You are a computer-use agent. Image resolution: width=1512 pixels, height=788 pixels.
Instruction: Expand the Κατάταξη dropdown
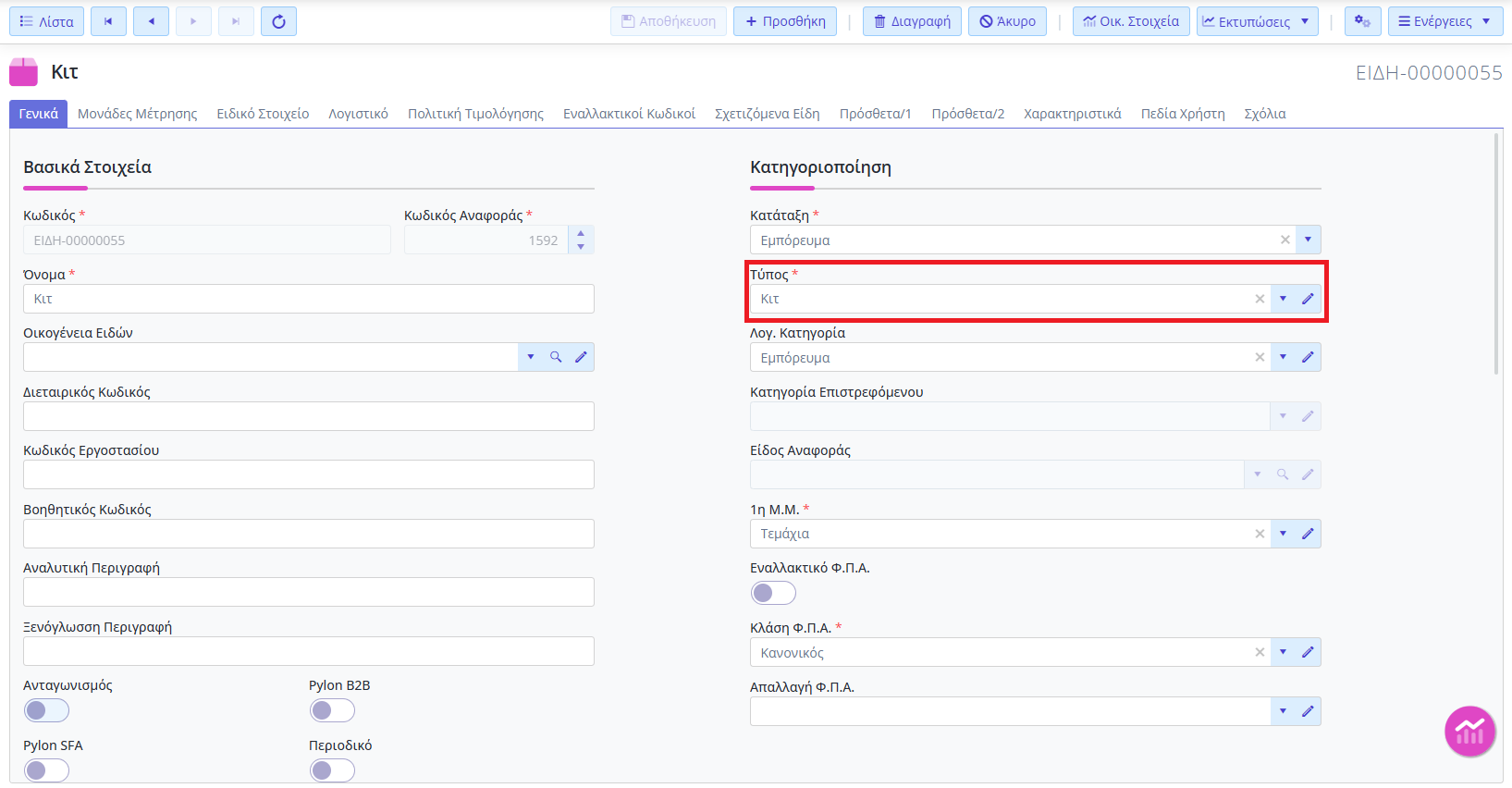1308,240
